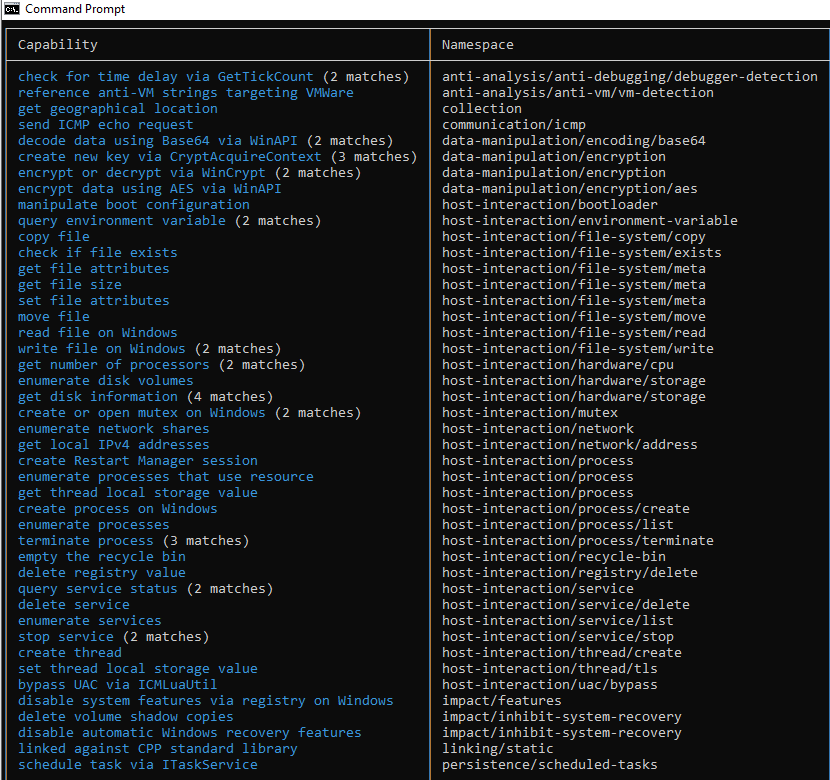Screen dimensions: 830x780
Task: Select 'send ICMP echo request' capability
Action: 106,125
